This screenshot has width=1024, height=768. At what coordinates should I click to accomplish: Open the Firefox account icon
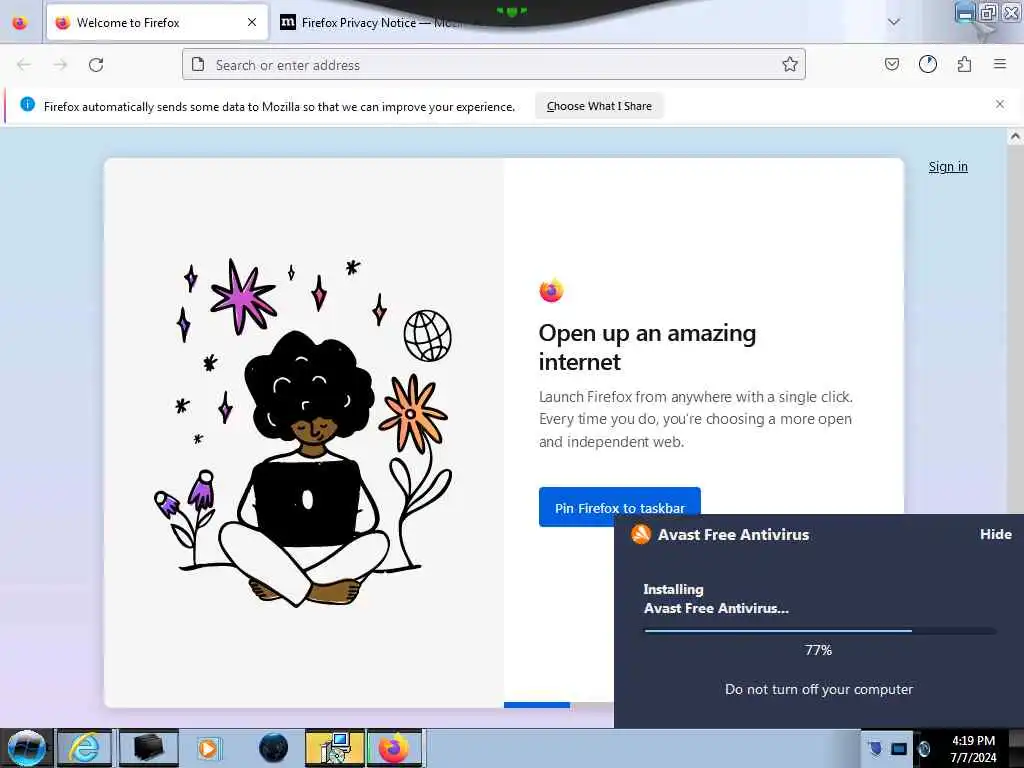pyautogui.click(x=928, y=64)
